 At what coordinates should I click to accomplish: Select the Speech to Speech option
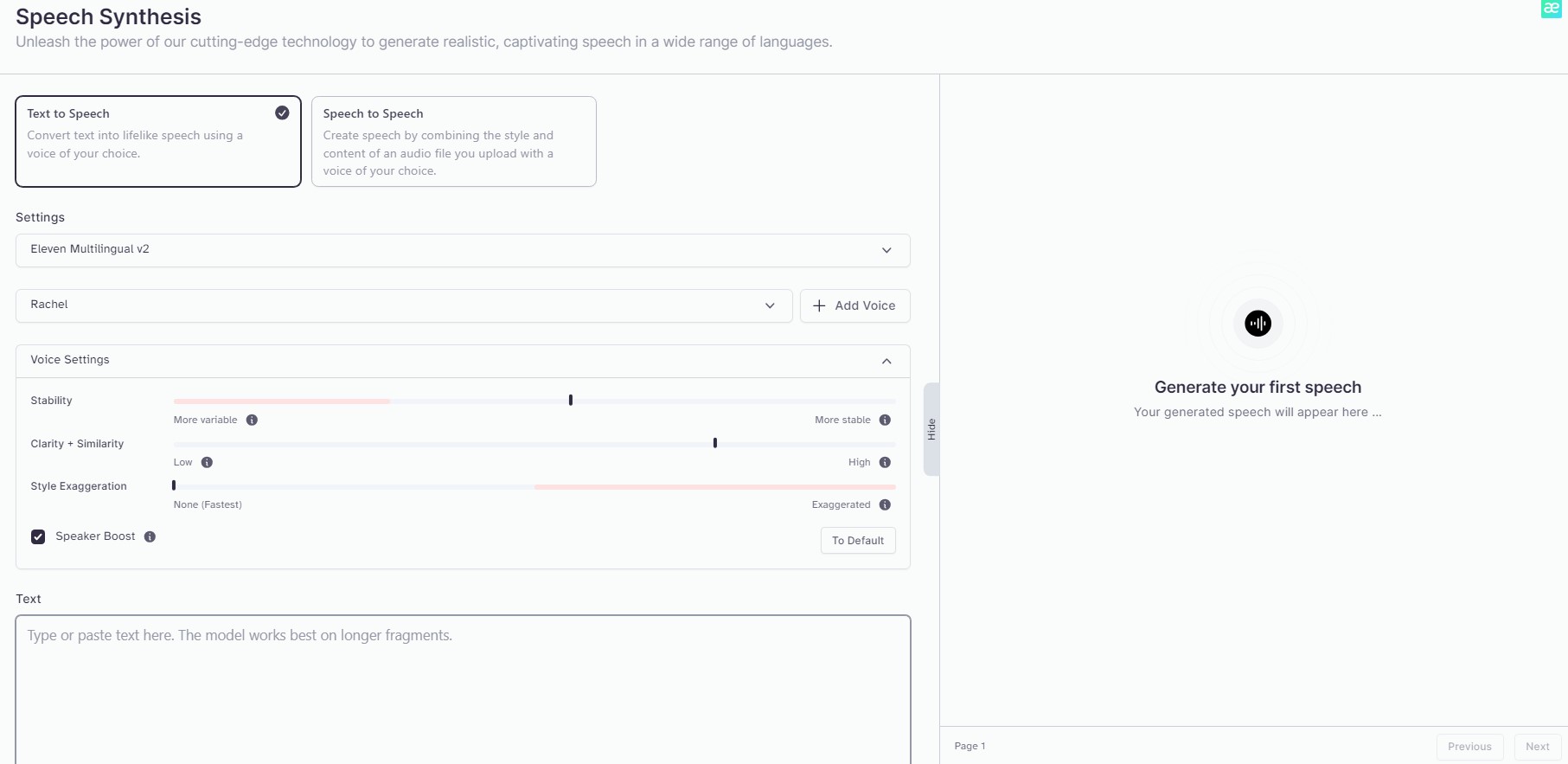(453, 141)
